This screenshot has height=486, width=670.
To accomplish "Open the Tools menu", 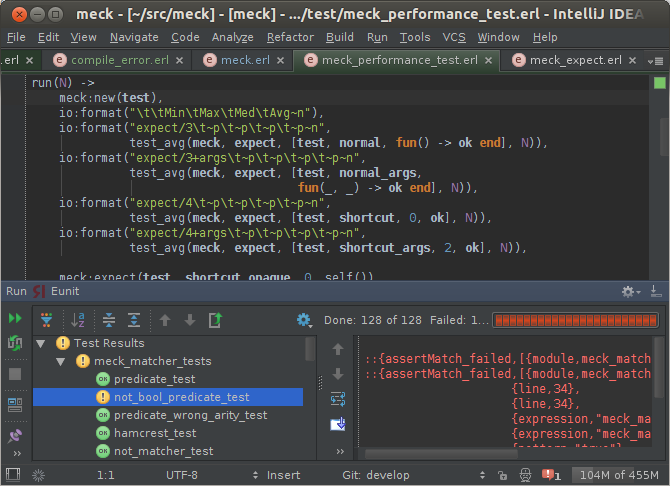I will click(414, 38).
